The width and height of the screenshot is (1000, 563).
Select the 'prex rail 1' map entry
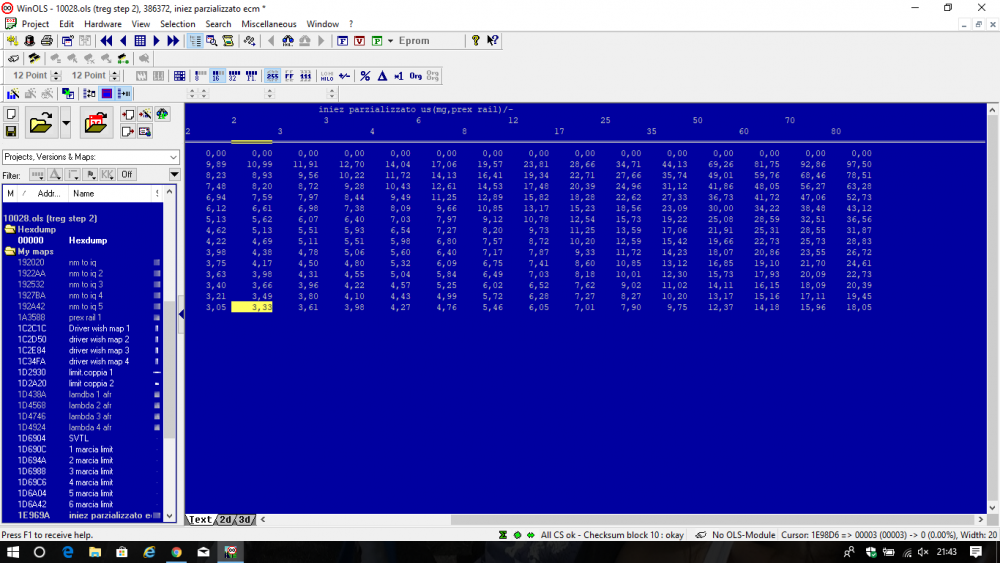click(x=86, y=317)
